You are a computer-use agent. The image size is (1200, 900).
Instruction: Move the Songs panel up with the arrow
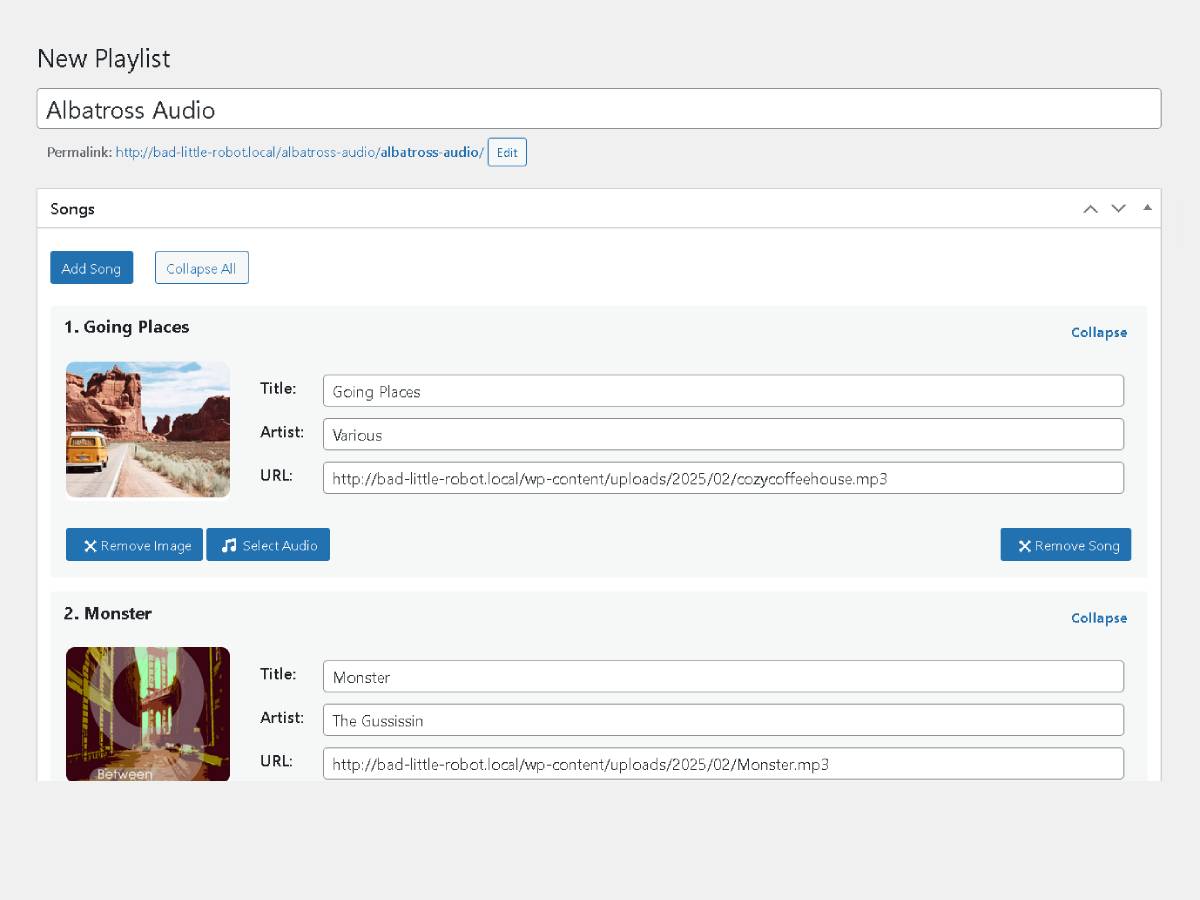[1091, 209]
